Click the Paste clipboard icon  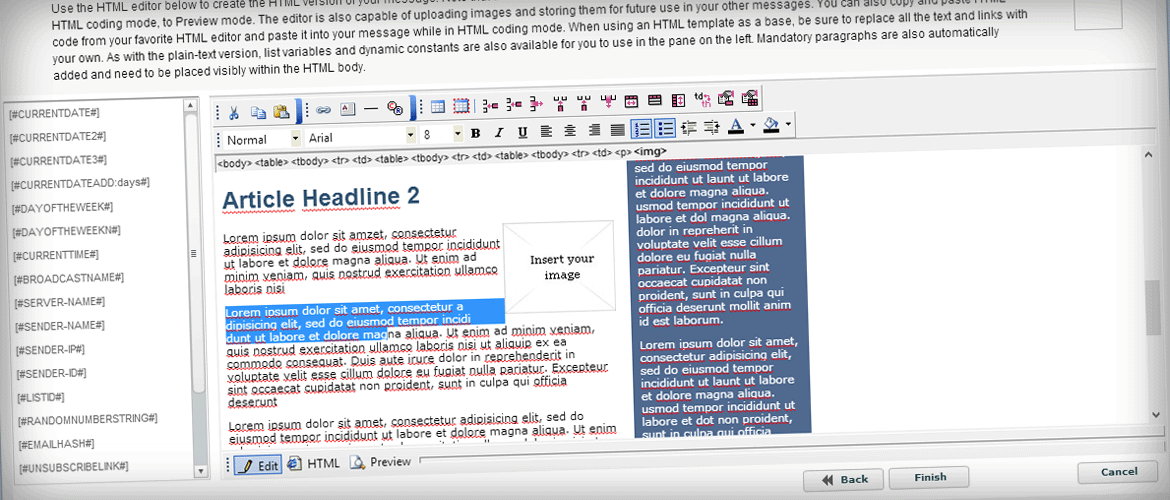click(x=281, y=110)
